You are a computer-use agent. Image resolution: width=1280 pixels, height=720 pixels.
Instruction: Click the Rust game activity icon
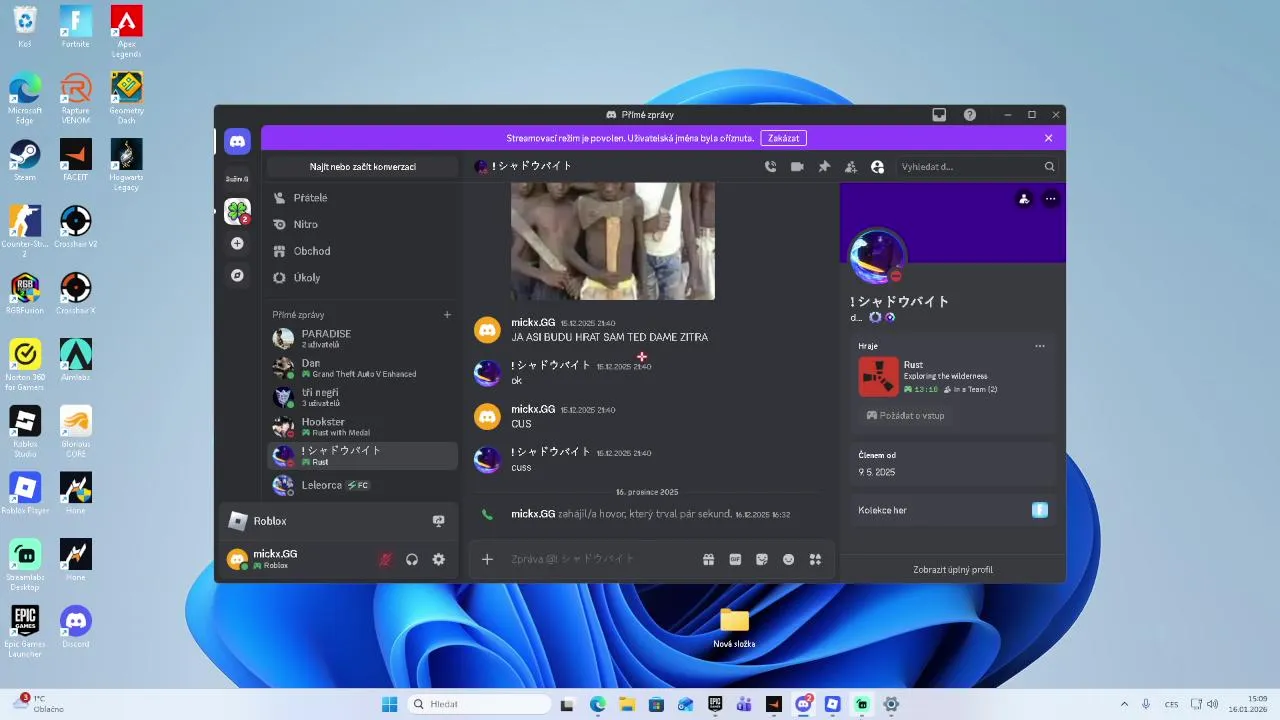point(878,377)
